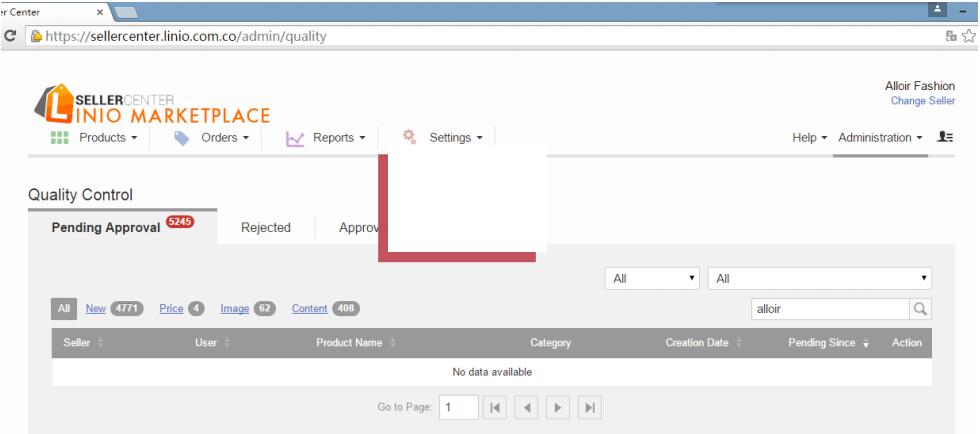Image resolution: width=980 pixels, height=434 pixels.
Task: Filter by New products
Action: 96,309
